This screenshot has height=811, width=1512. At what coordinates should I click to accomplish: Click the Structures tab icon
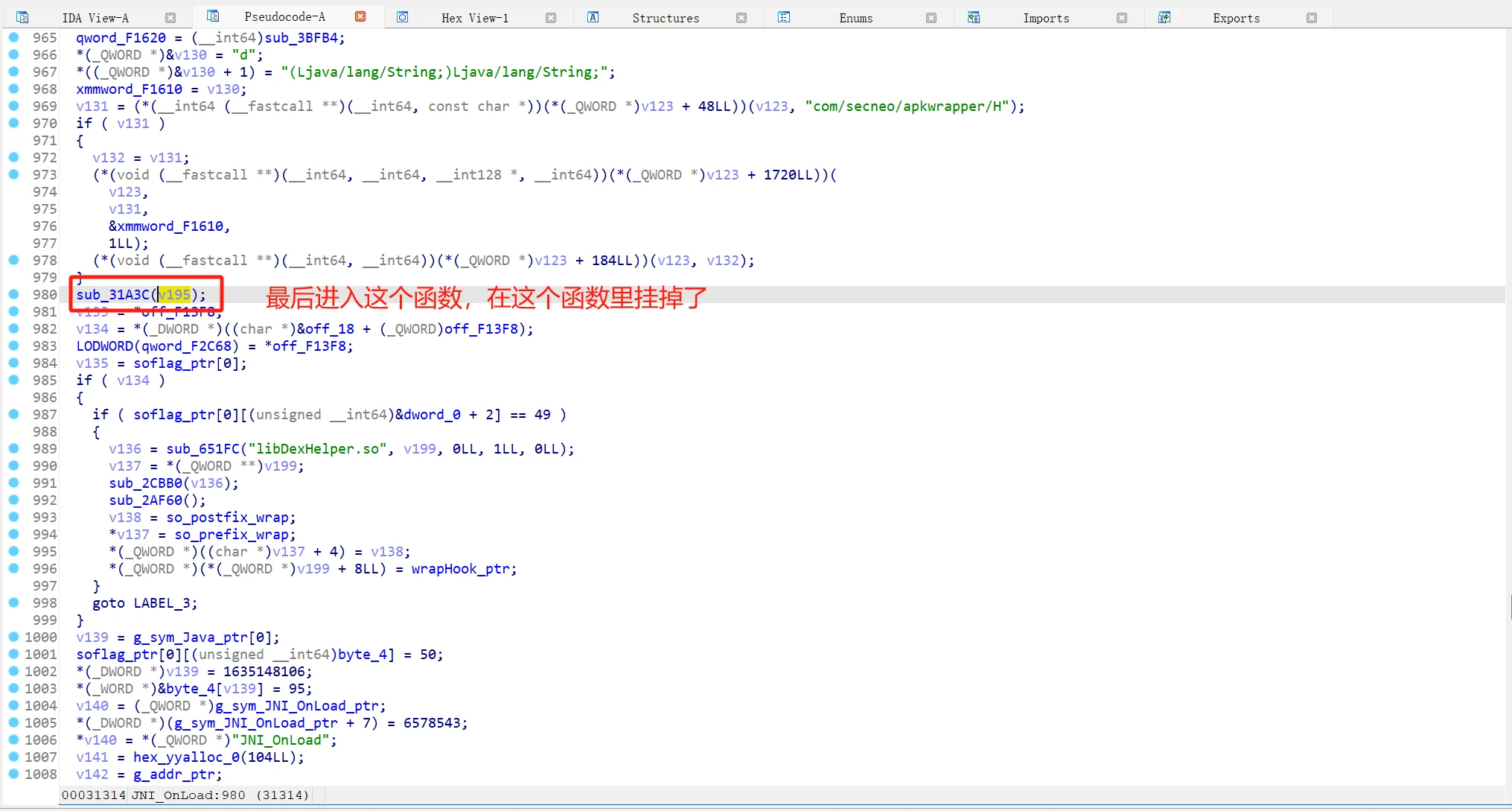tap(593, 17)
